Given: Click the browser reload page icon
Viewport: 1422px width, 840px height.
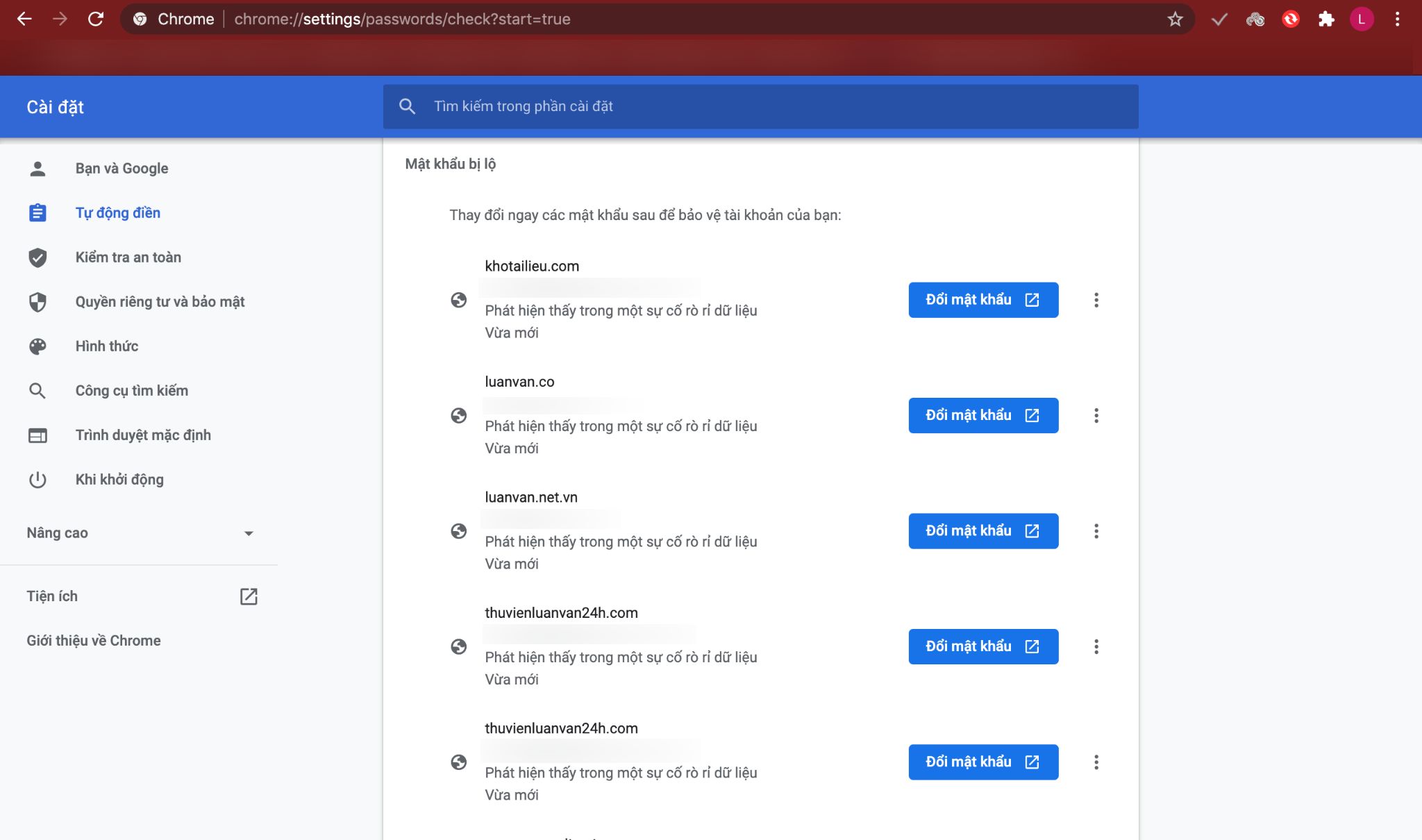Looking at the screenshot, I should [96, 19].
